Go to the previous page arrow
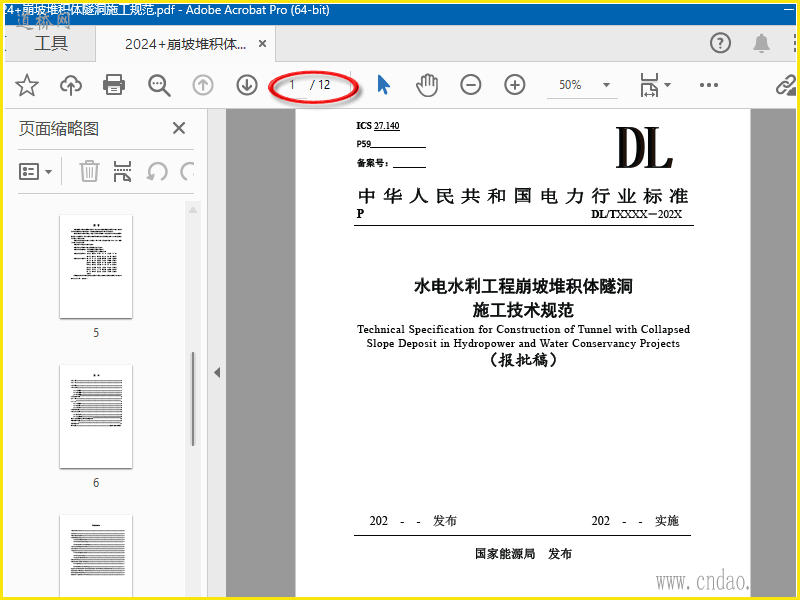 [x=203, y=85]
